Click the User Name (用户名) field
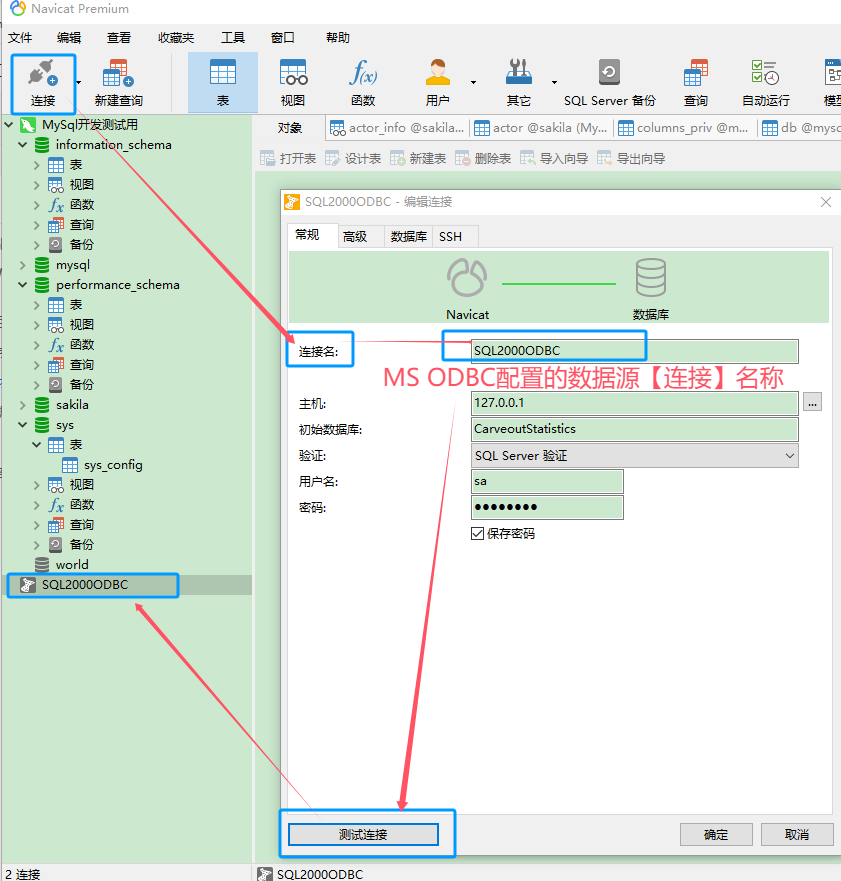Viewport: 841px width, 881px height. pyautogui.click(x=547, y=481)
